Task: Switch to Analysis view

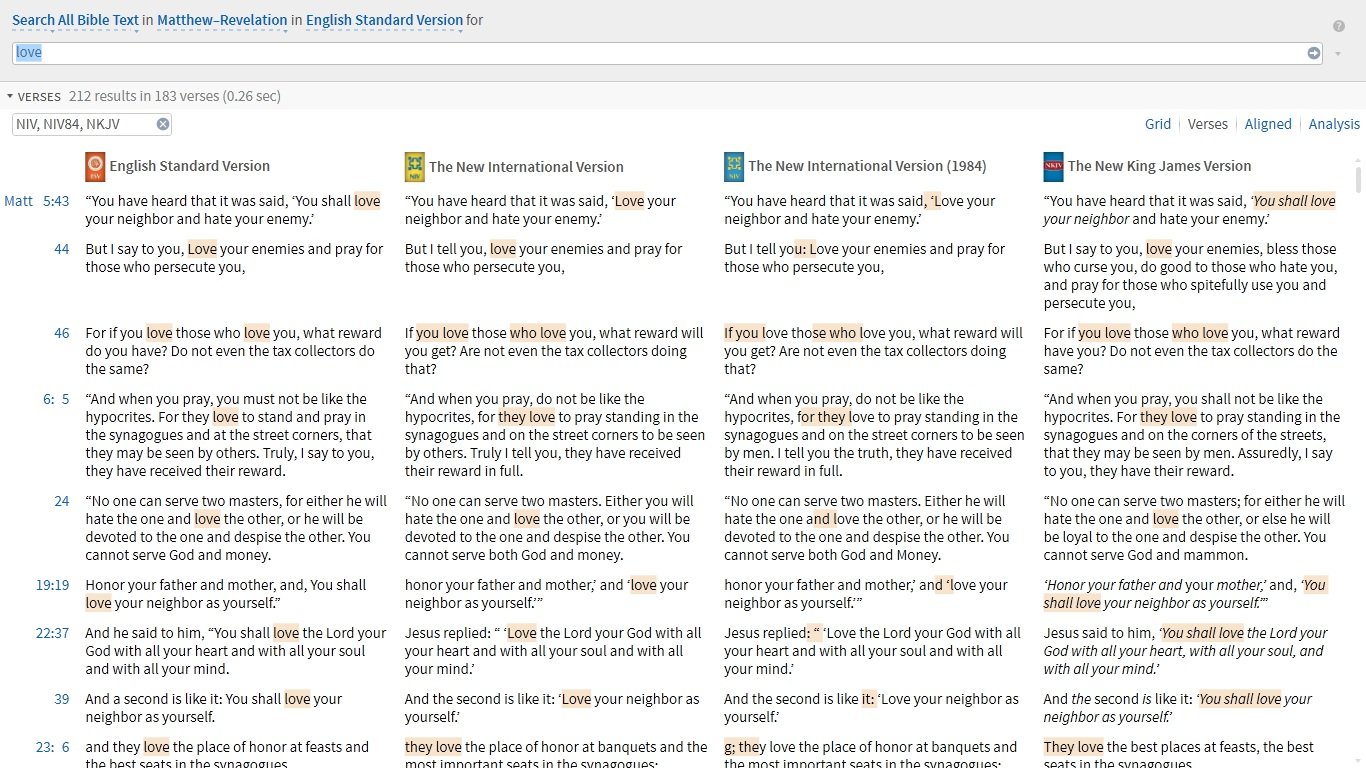Action: coord(1334,124)
